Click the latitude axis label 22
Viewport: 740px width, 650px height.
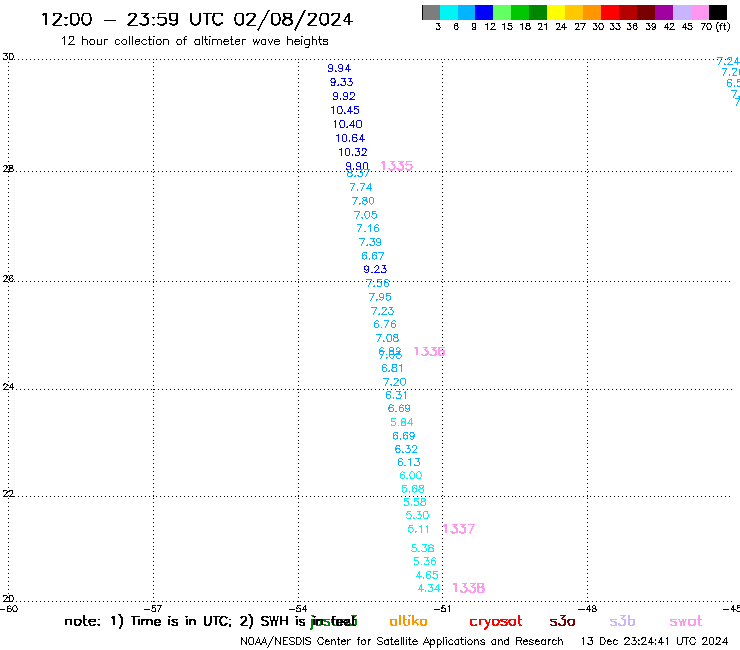pos(8,494)
